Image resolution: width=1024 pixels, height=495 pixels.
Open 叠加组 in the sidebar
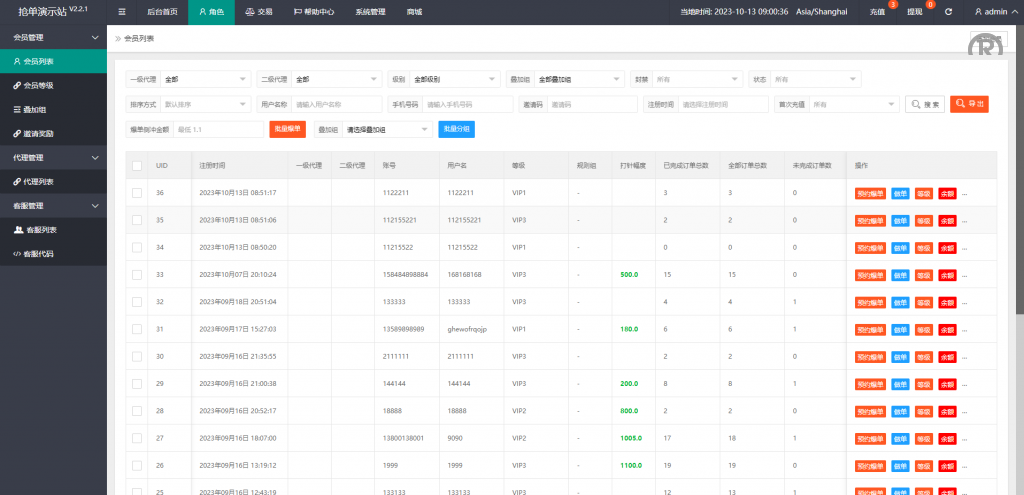pos(36,109)
